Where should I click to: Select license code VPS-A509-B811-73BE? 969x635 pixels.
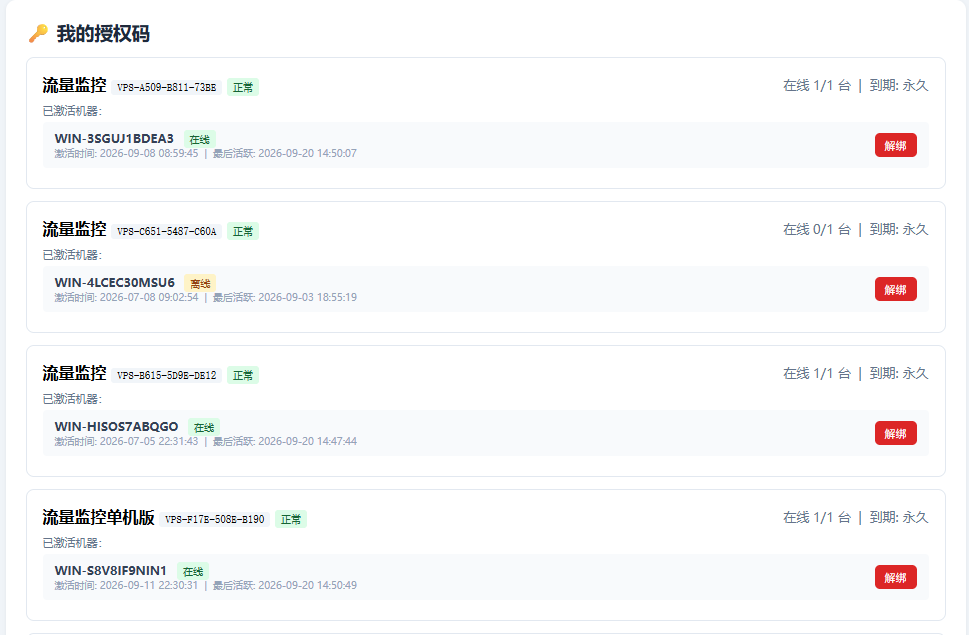point(167,87)
